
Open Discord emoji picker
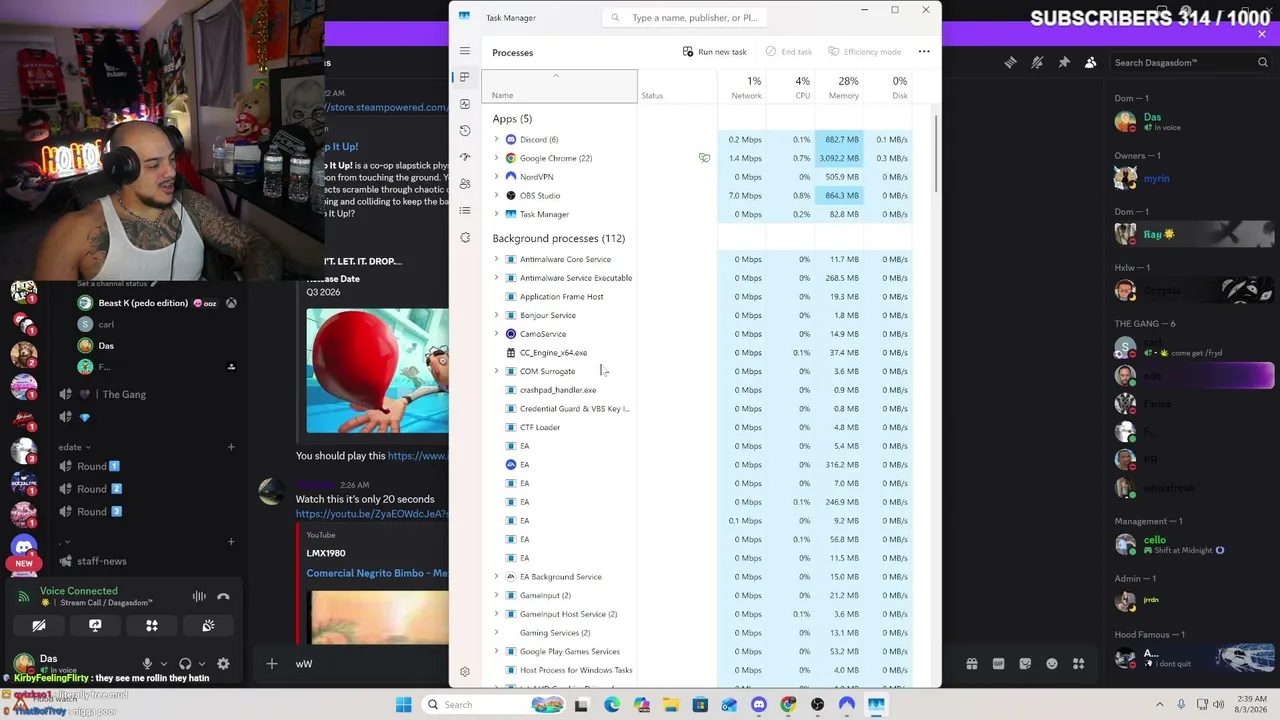coord(1052,664)
